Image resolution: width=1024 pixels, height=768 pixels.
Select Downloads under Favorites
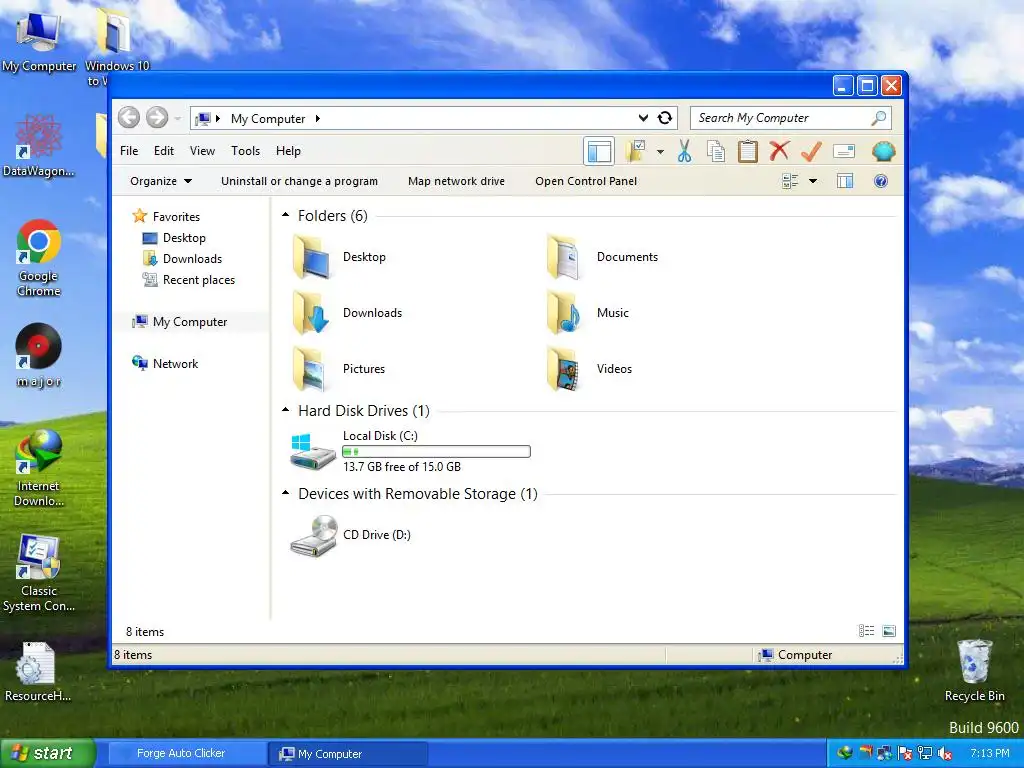click(x=182, y=259)
